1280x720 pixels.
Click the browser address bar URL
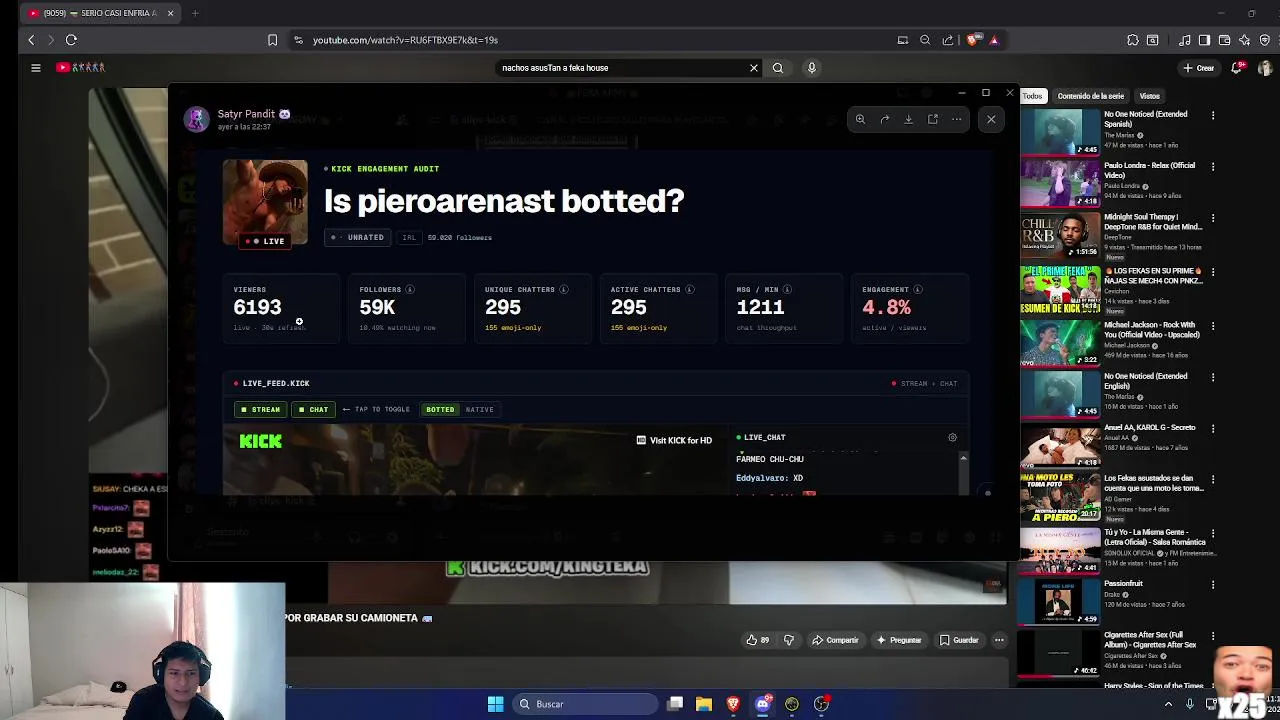tap(405, 40)
